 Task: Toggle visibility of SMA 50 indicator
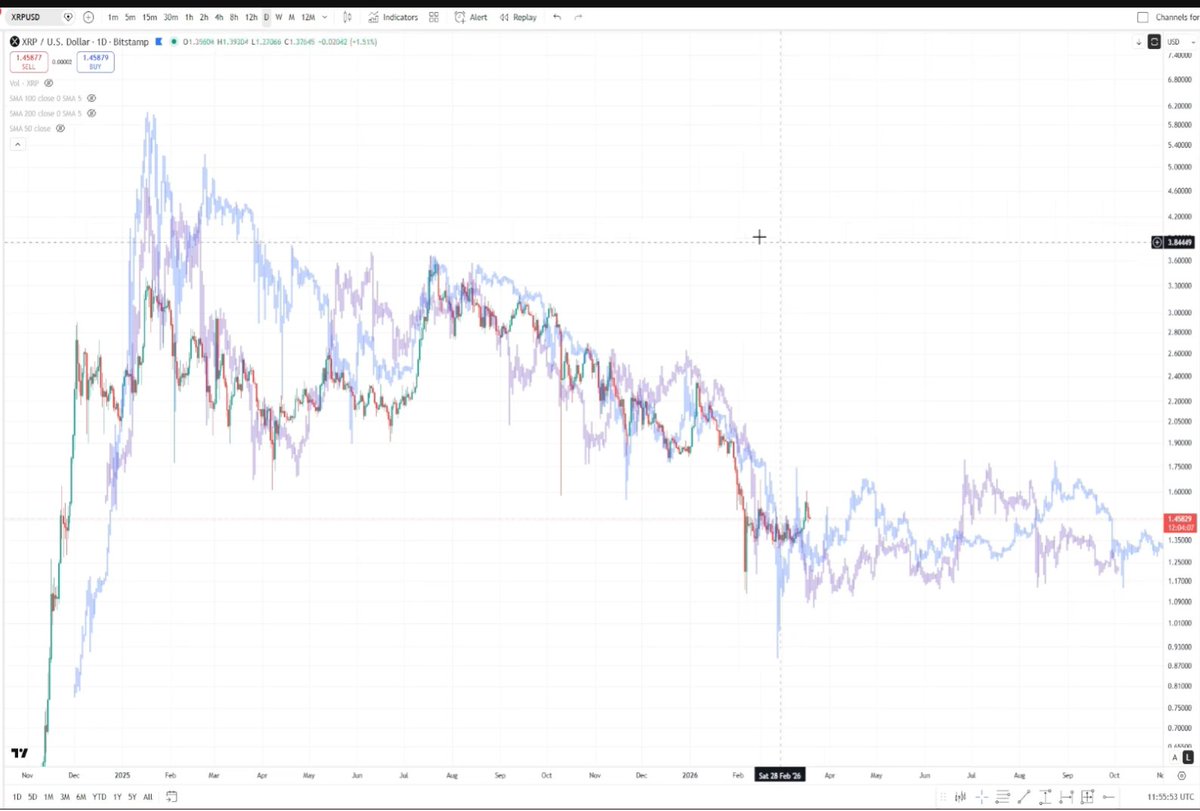tap(60, 129)
